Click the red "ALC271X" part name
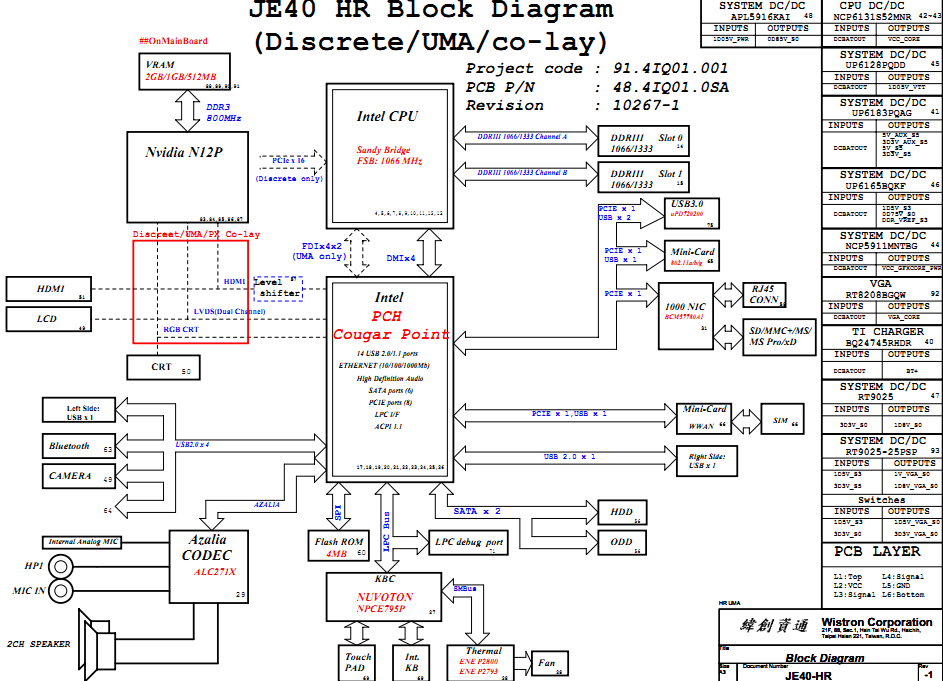 [x=215, y=572]
